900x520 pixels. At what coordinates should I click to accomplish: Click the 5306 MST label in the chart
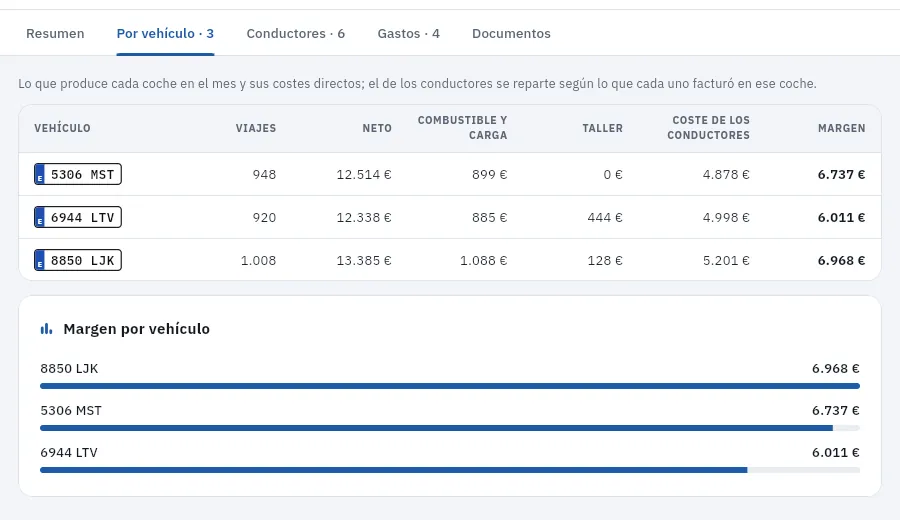point(71,410)
